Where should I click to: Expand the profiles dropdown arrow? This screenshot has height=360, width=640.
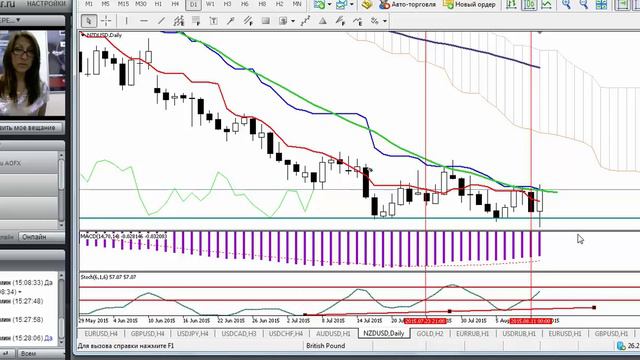click(x=351, y=5)
